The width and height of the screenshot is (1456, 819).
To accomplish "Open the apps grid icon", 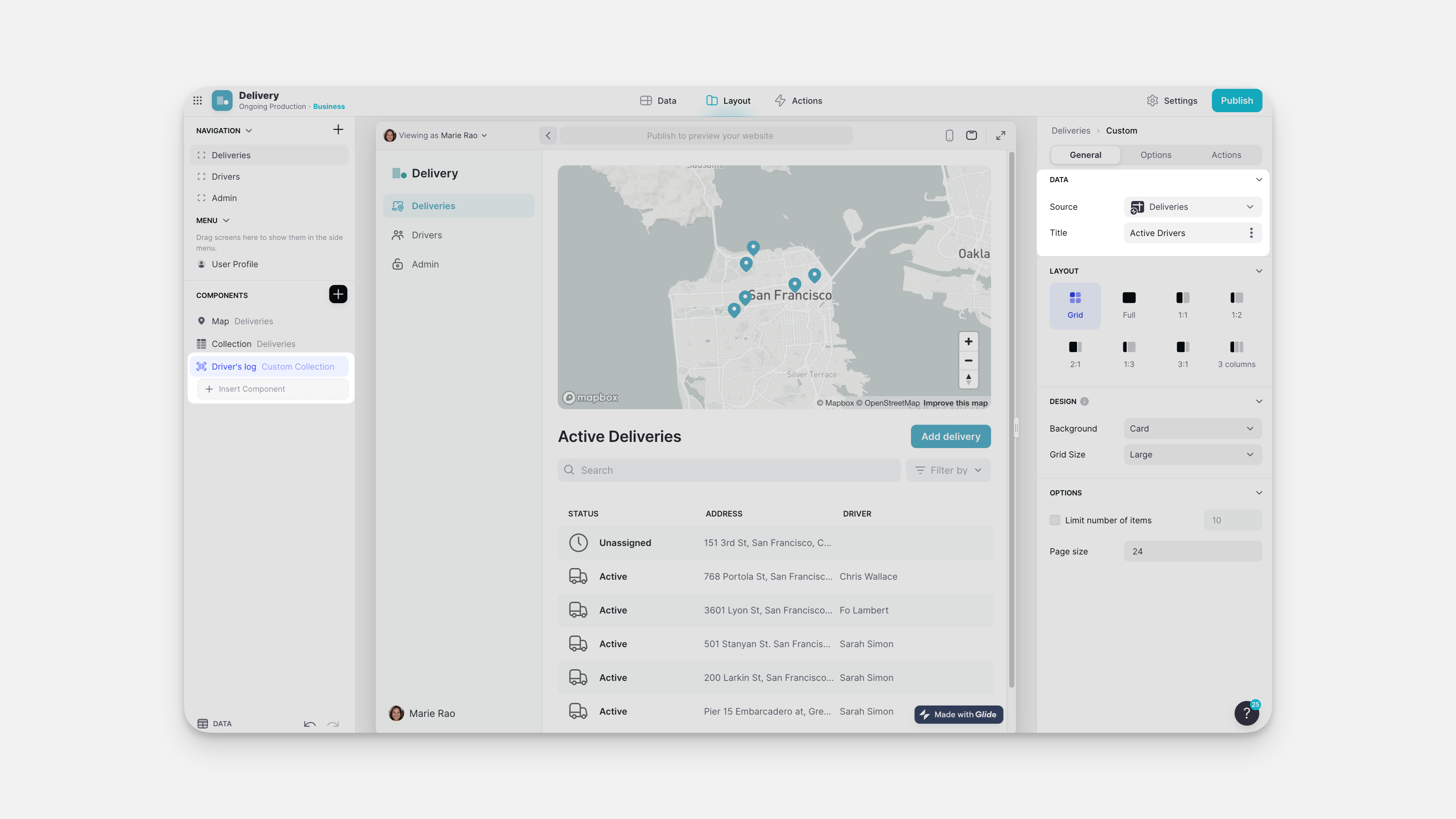I will pyautogui.click(x=197, y=101).
